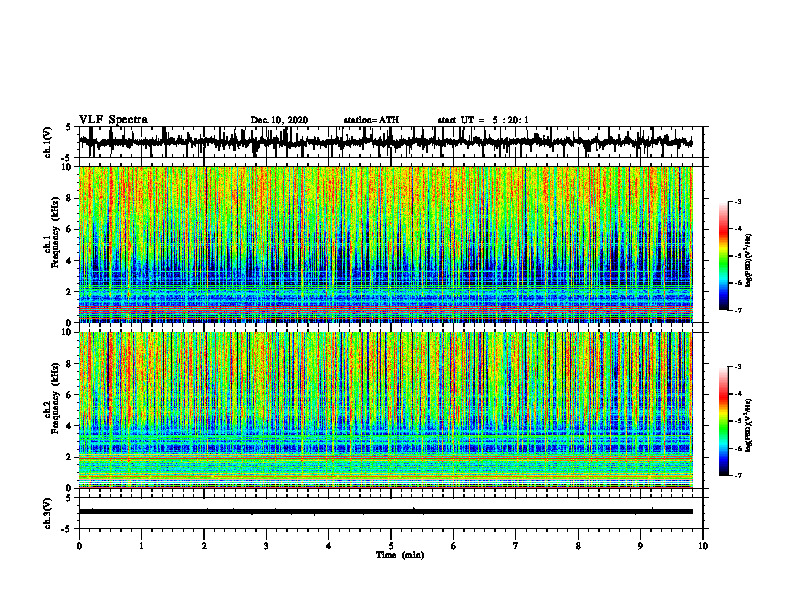Image resolution: width=792 pixels, height=612 pixels.
Task: Click the ch.1 voltage waveform trace panel
Action: [x=390, y=142]
